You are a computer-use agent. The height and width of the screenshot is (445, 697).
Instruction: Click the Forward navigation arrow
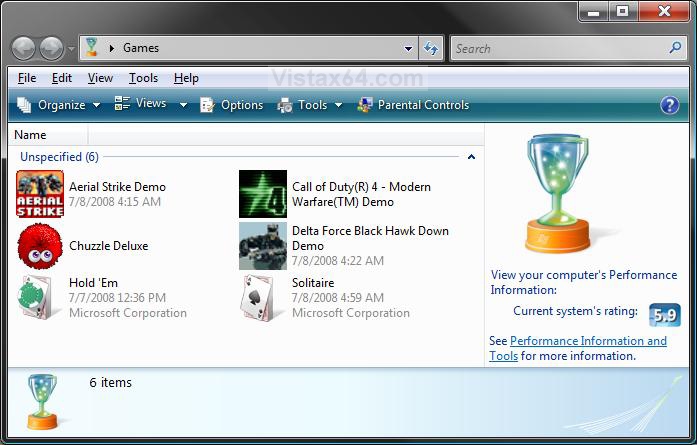point(52,48)
